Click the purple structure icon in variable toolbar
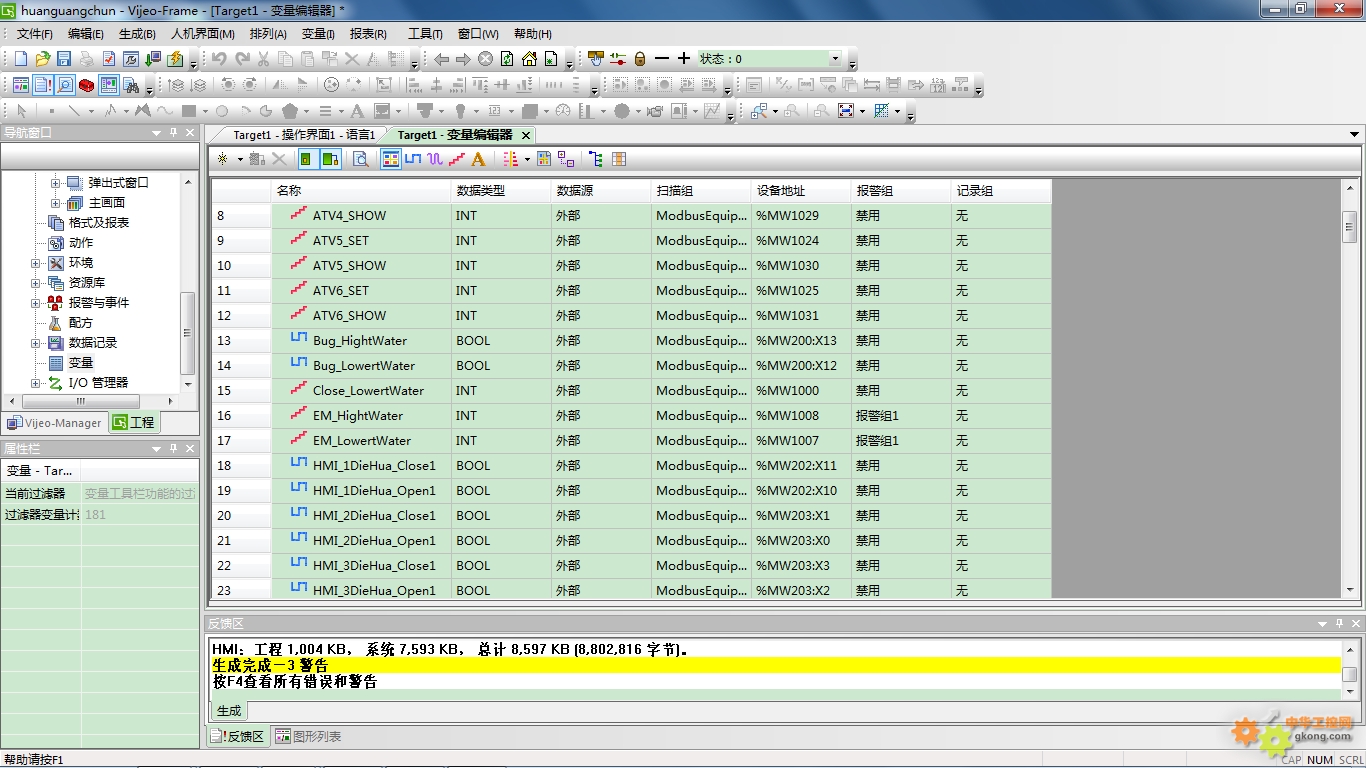Screen dimensions: 1366x768 (566, 159)
